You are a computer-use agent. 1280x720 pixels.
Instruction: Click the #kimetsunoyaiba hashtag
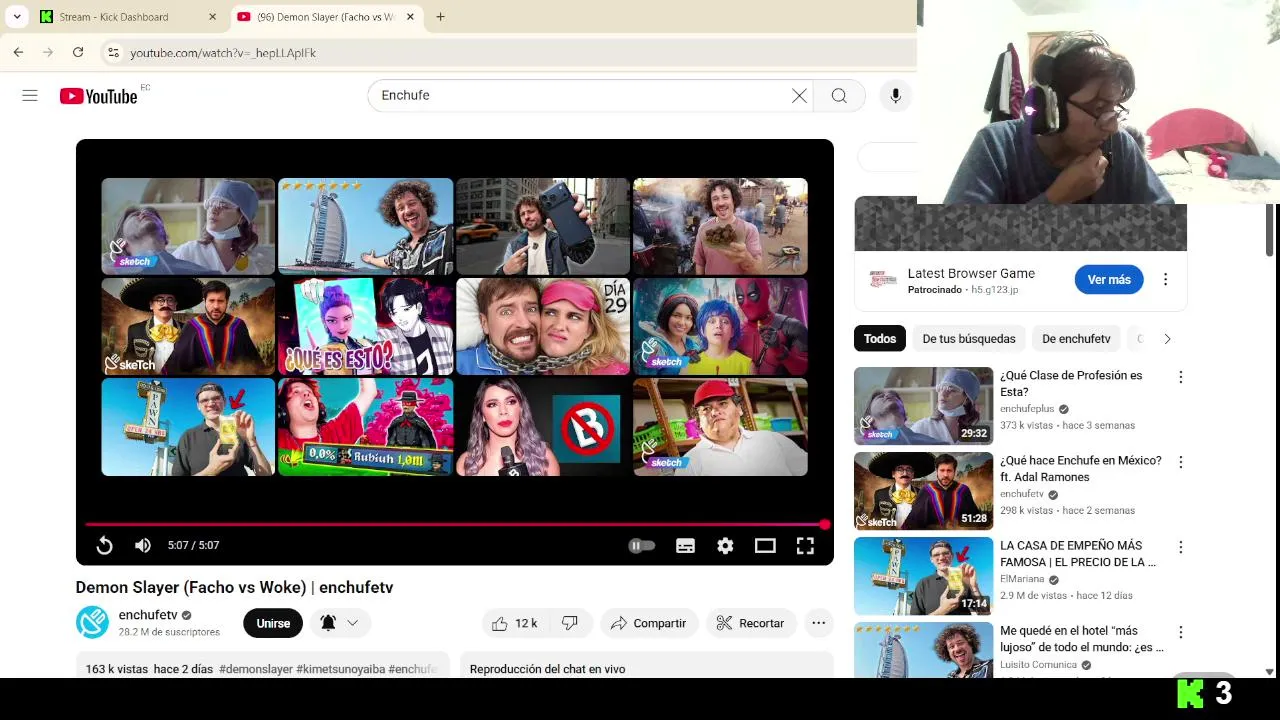pos(340,669)
